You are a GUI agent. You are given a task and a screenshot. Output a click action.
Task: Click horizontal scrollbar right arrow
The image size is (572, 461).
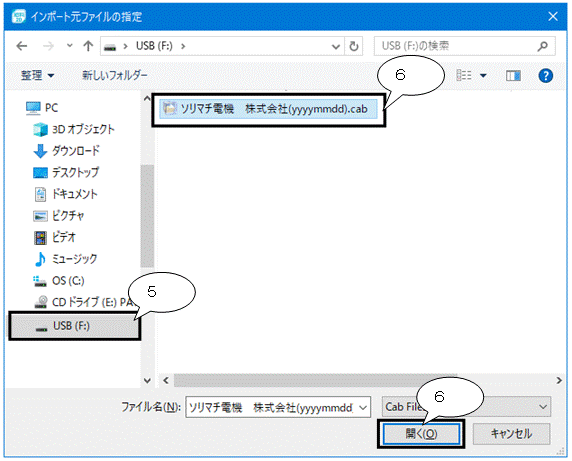(x=559, y=380)
